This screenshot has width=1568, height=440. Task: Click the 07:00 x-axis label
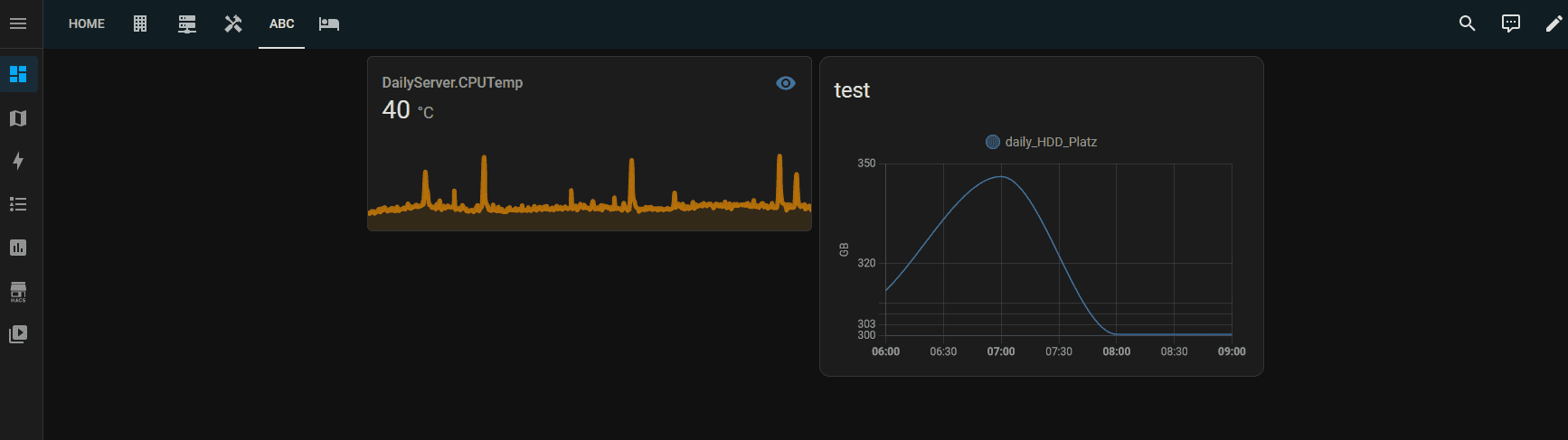coord(1001,351)
